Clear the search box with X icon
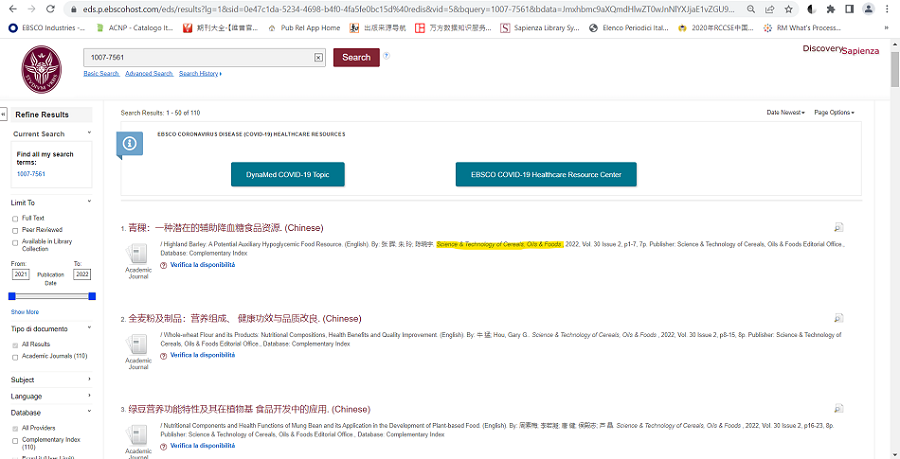Viewport: 900px width, 459px height. coord(318,58)
